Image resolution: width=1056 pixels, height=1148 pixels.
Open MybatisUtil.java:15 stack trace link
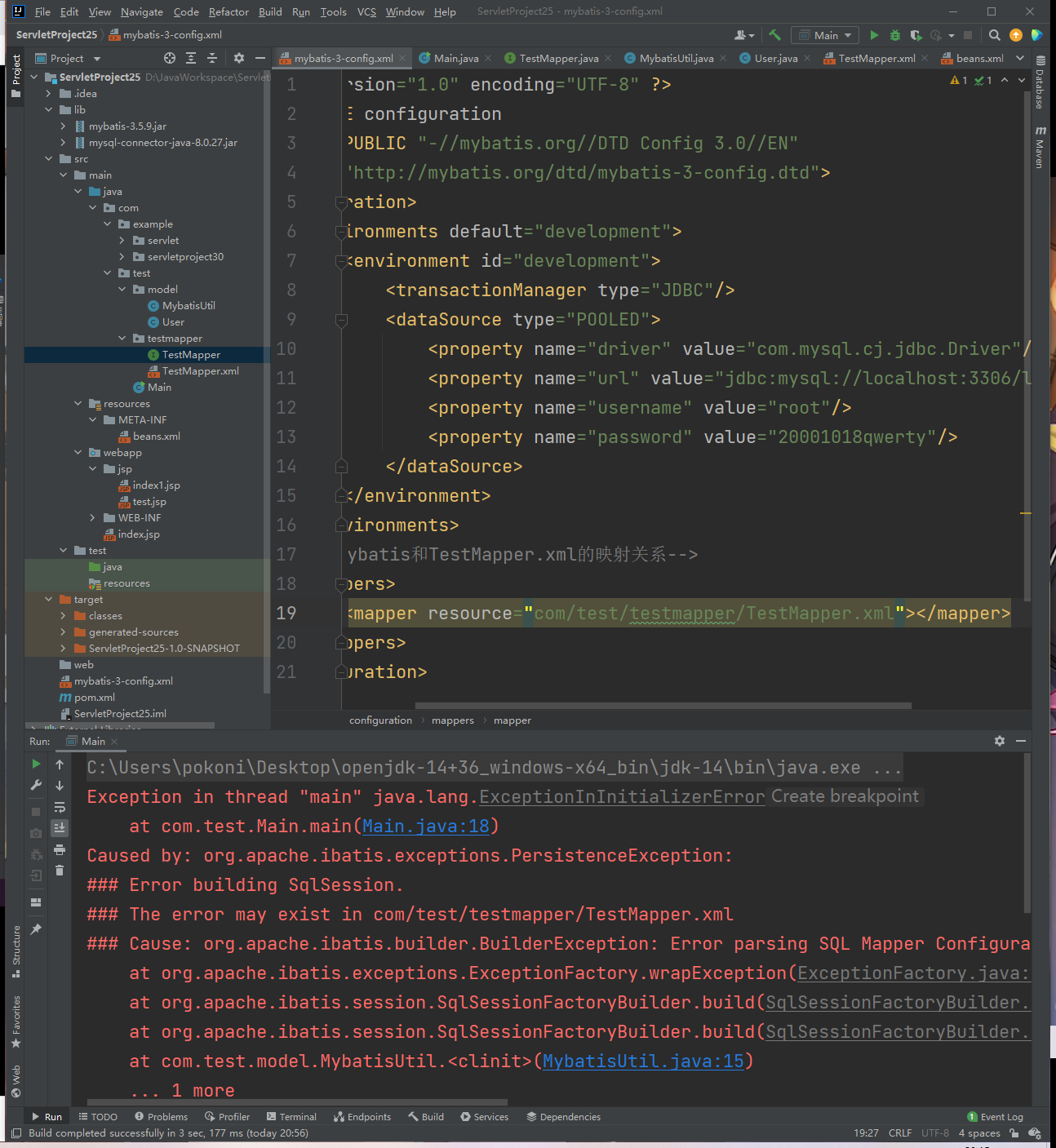[x=643, y=1061]
